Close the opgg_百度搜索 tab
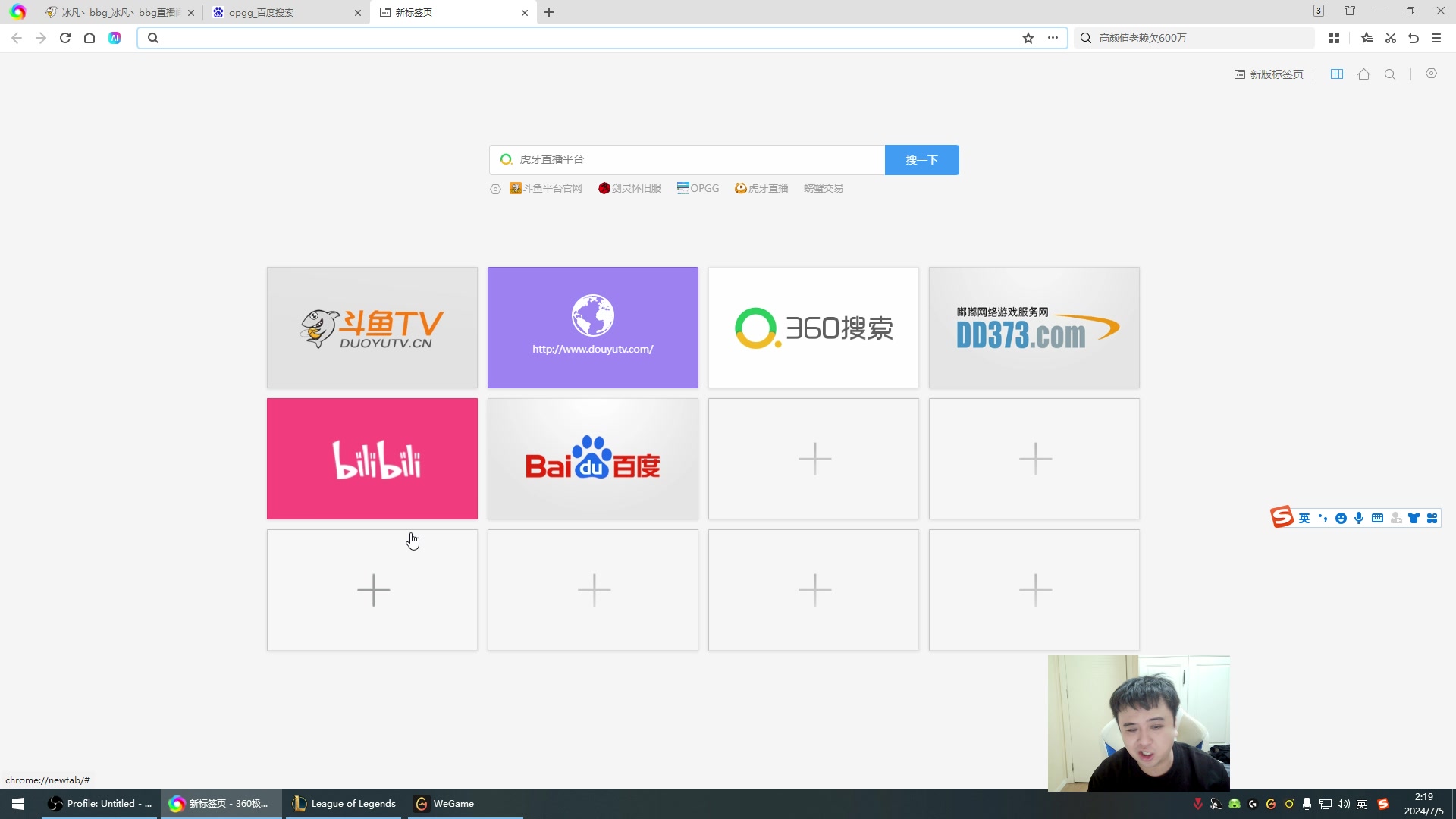The height and width of the screenshot is (819, 1456). coord(358,13)
